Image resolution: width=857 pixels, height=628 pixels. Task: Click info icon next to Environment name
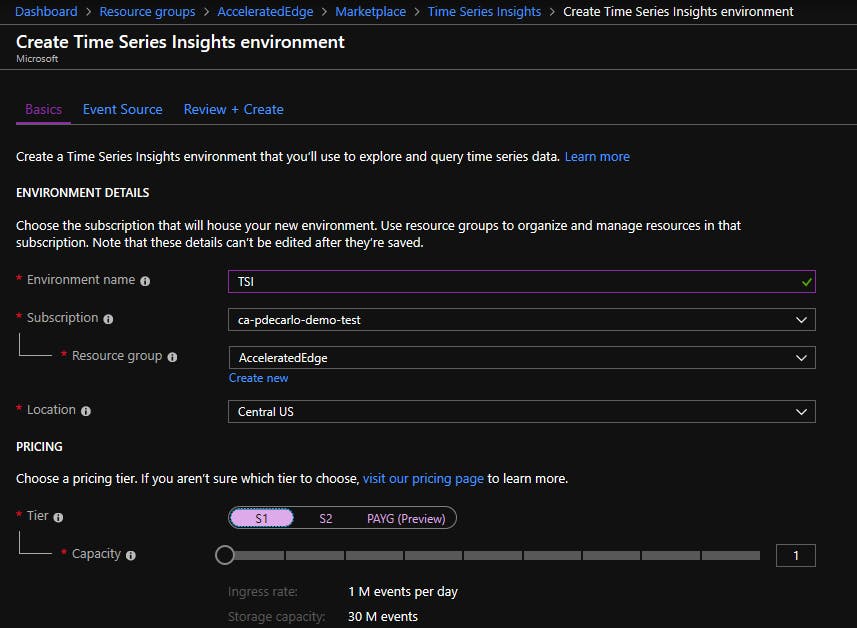[x=145, y=282]
